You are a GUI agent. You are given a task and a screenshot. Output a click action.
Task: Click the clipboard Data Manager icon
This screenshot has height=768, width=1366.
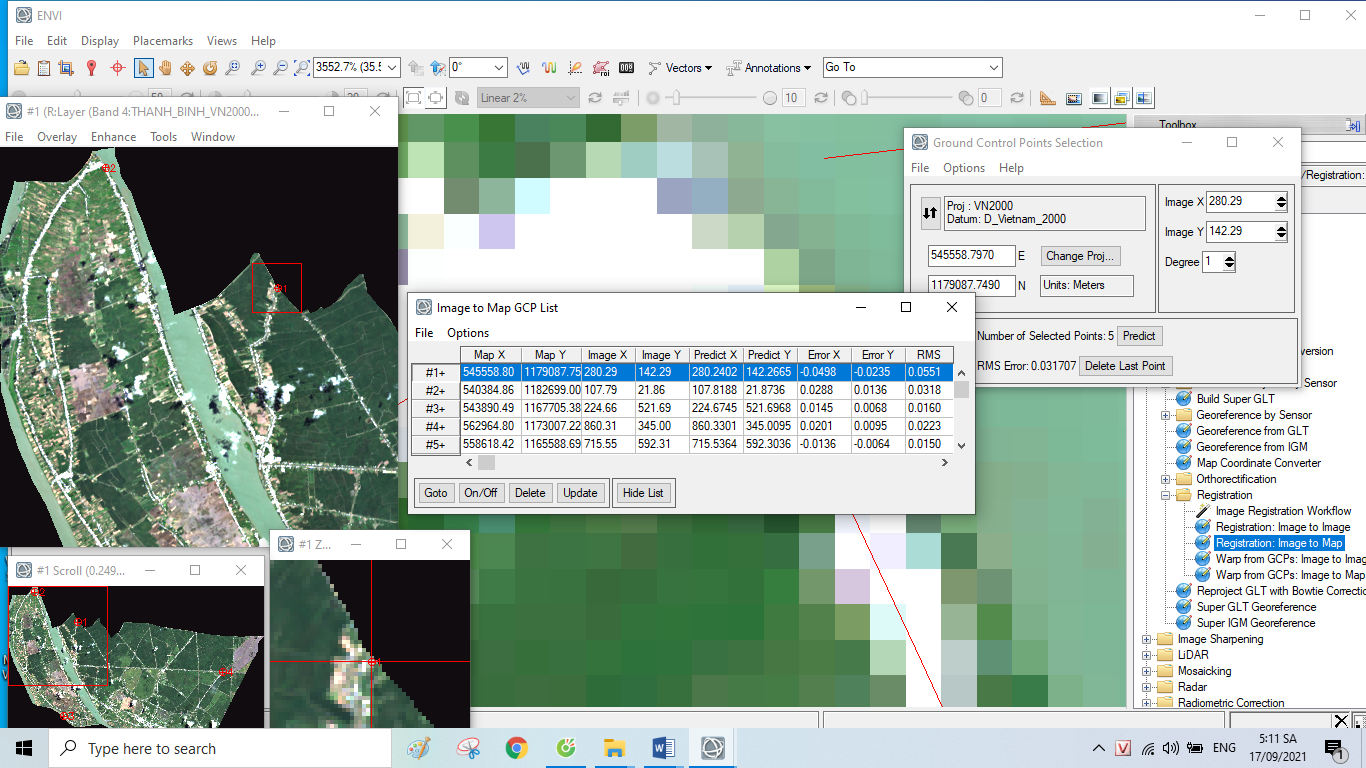44,68
